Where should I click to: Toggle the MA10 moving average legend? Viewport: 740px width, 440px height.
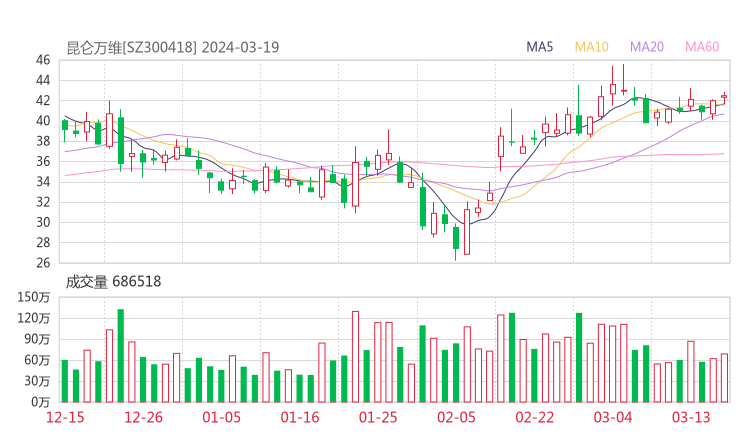tap(592, 47)
